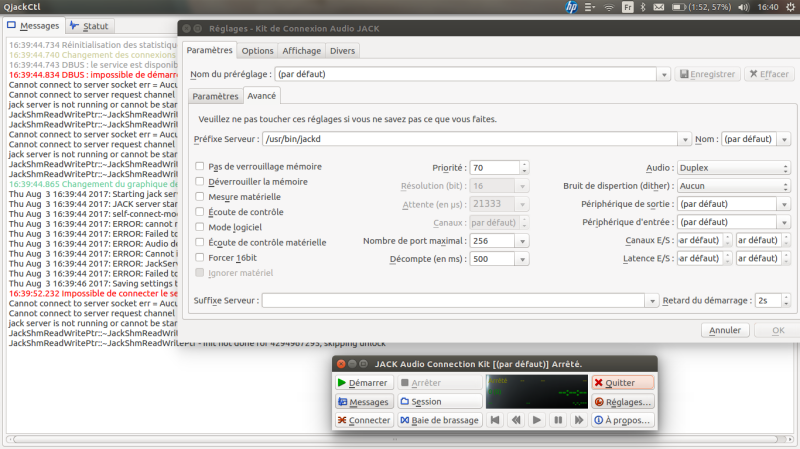Open Nombre de port maximal dropdown
This screenshot has height=449, width=800.
point(522,241)
